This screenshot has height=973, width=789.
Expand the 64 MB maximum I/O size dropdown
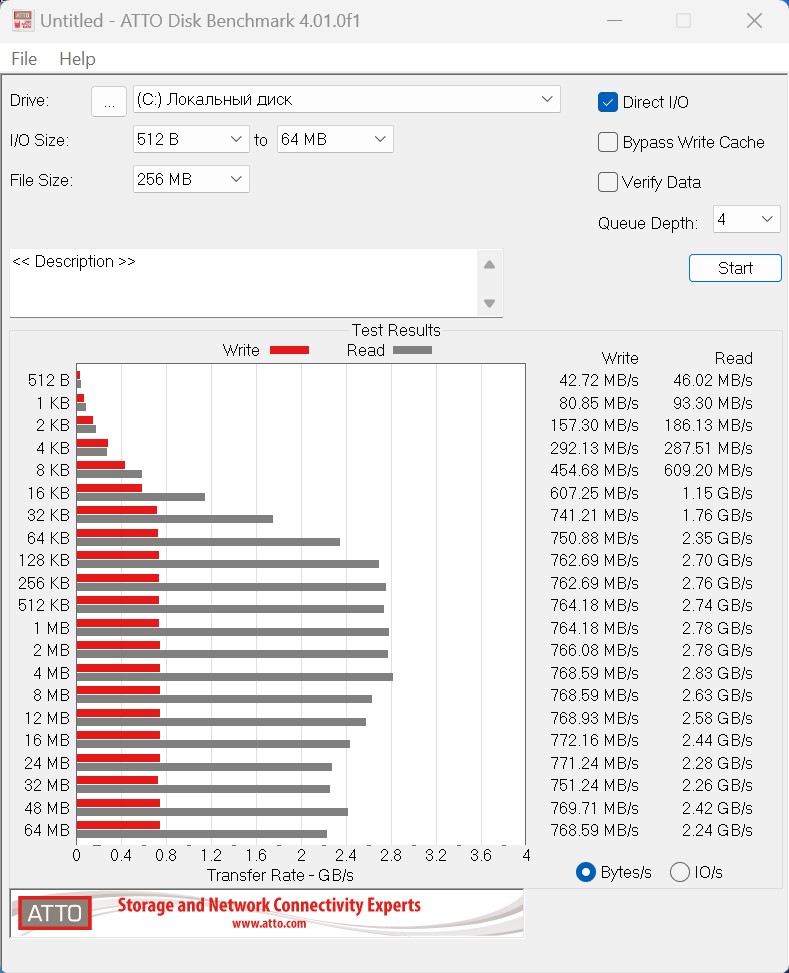coord(335,139)
